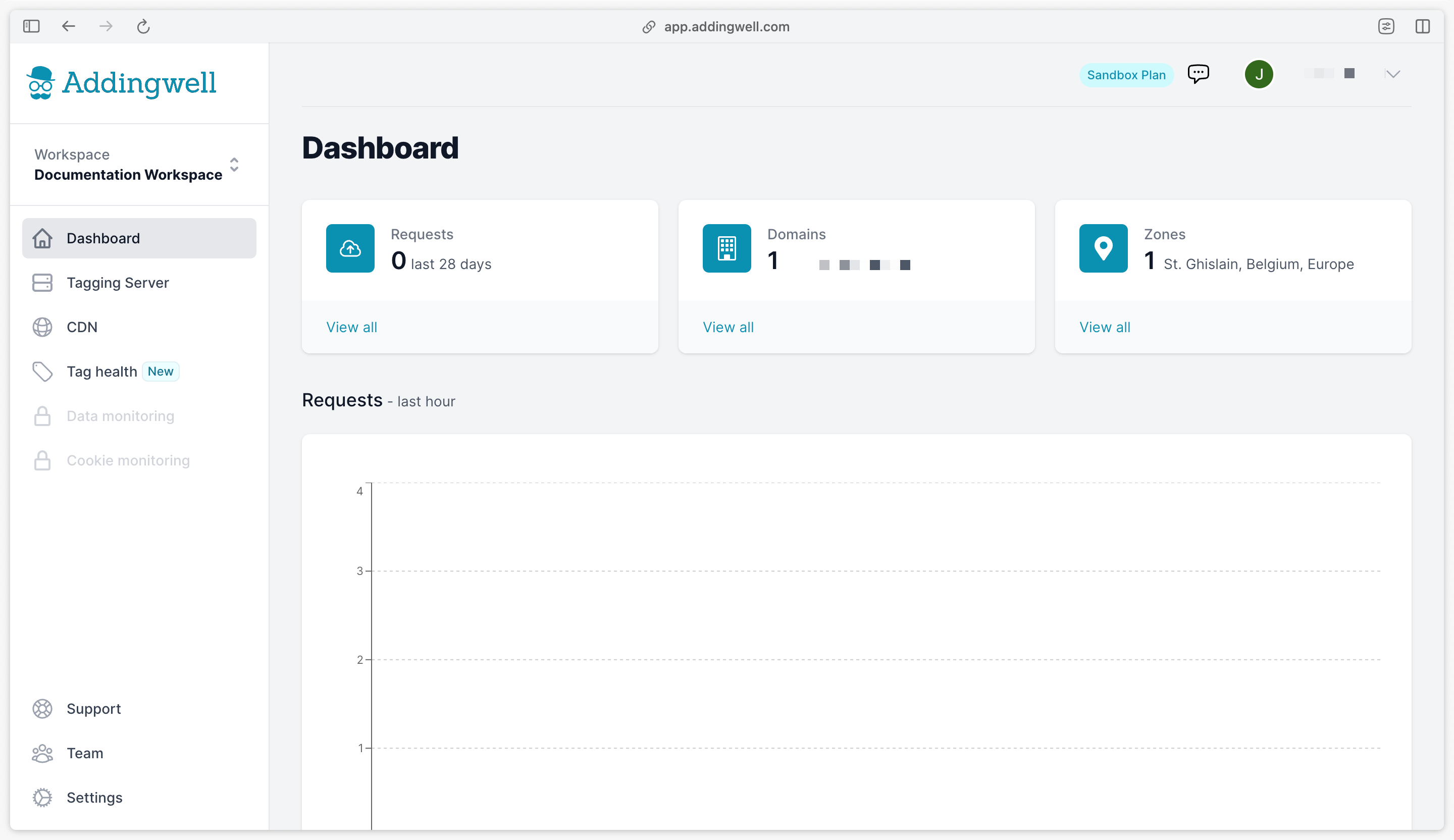Click the Zones location pin icon

pyautogui.click(x=1103, y=248)
